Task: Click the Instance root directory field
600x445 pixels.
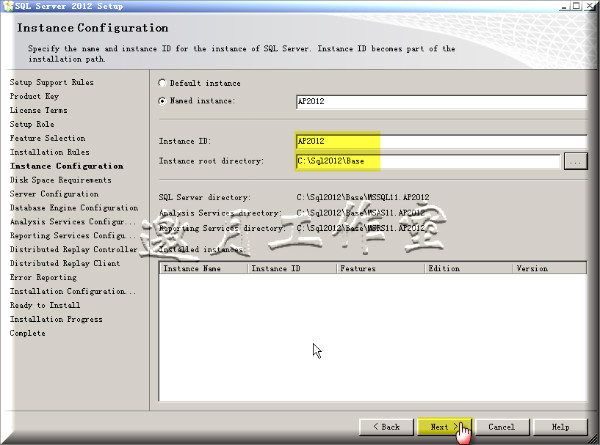Action: (x=428, y=161)
